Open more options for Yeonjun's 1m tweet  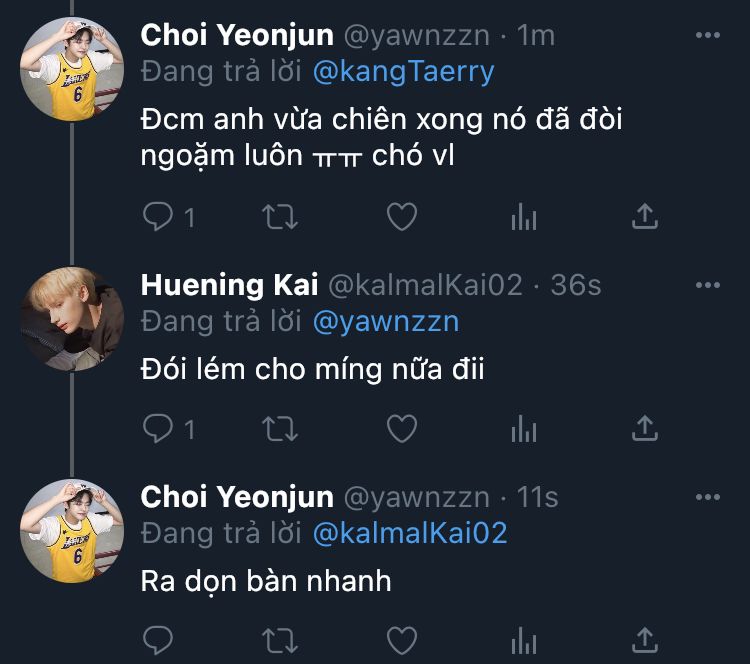pyautogui.click(x=707, y=35)
